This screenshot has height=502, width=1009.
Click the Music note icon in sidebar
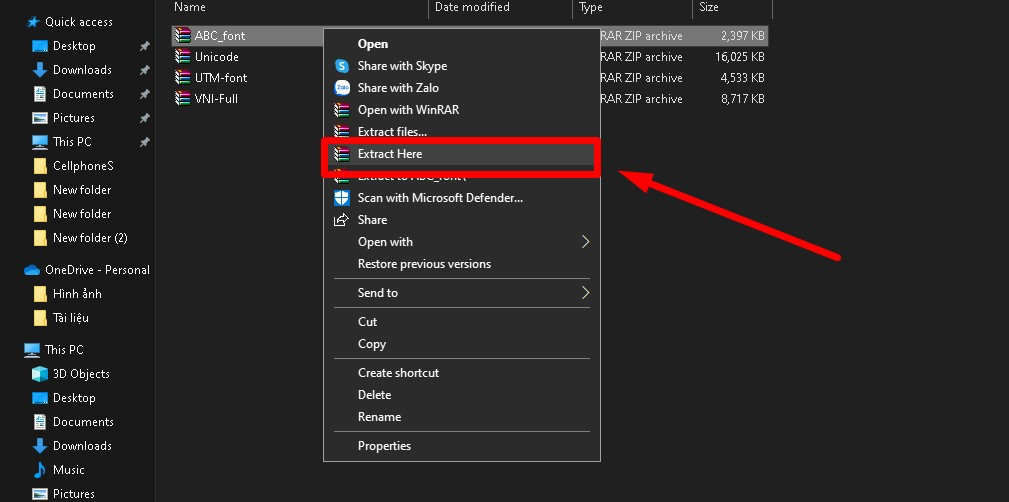click(40, 470)
